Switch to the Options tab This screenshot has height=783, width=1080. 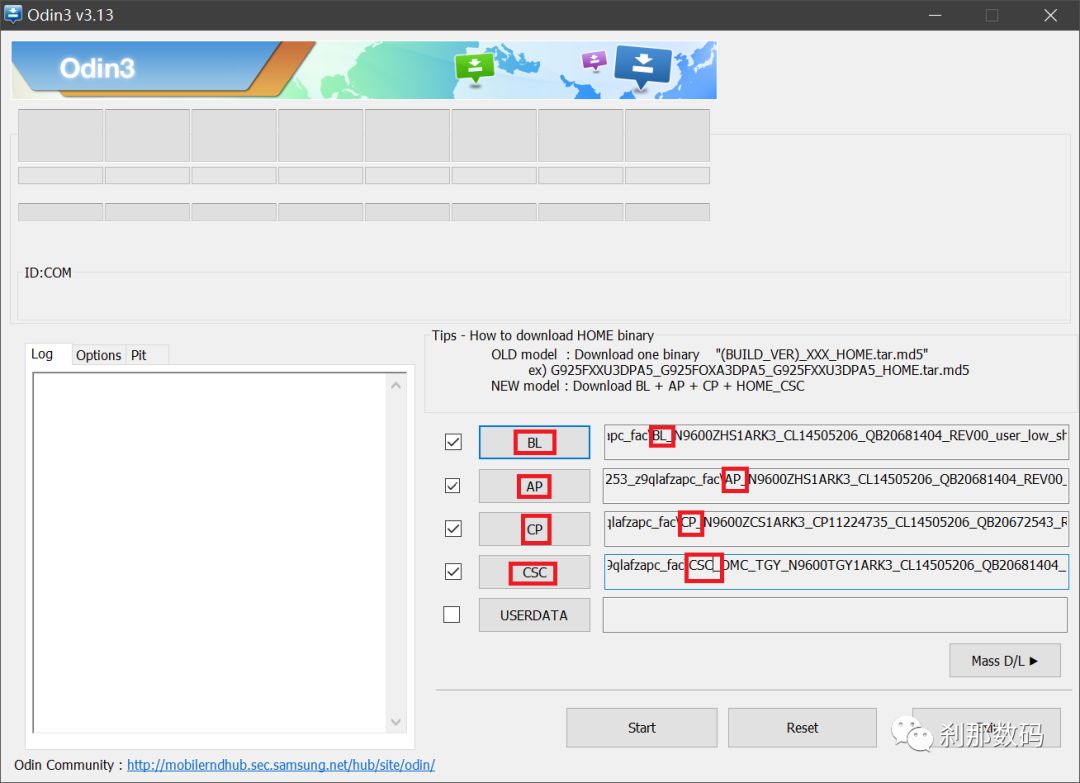[98, 355]
